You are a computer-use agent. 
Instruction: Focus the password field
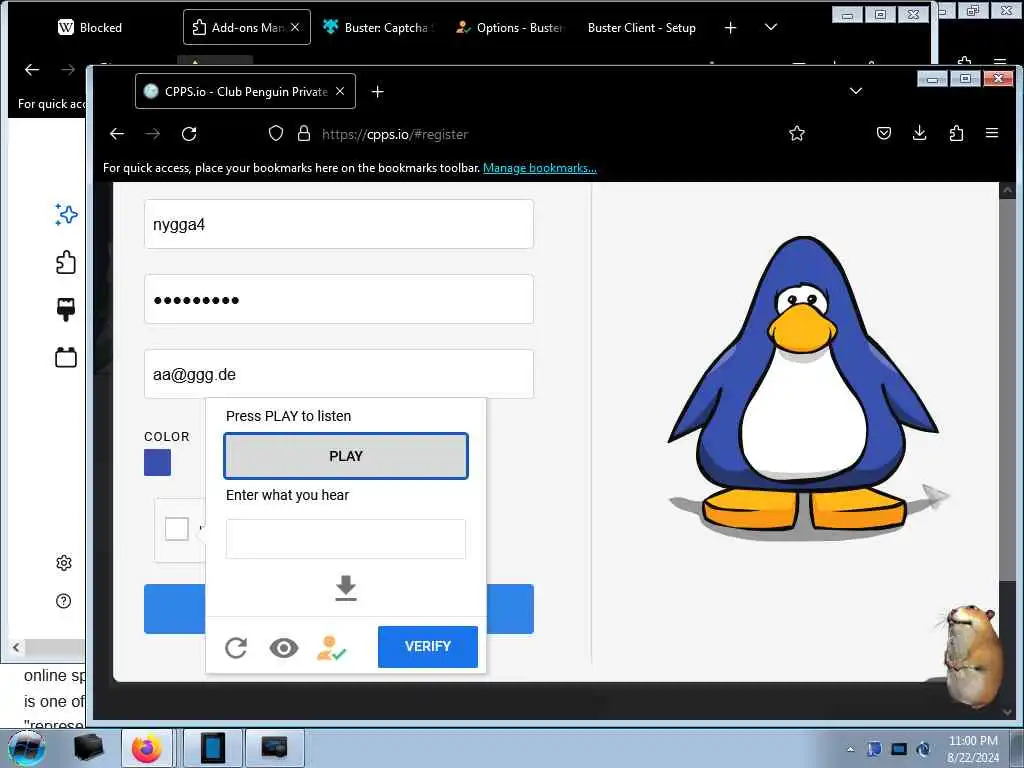tap(338, 299)
